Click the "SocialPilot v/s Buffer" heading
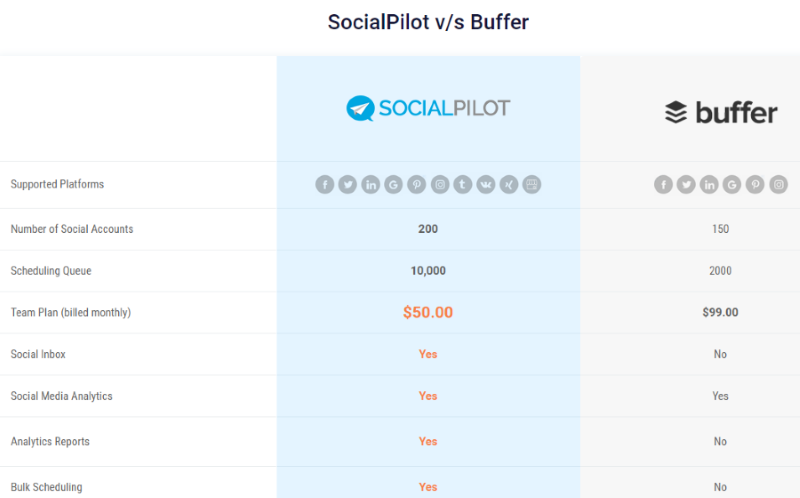 (428, 22)
